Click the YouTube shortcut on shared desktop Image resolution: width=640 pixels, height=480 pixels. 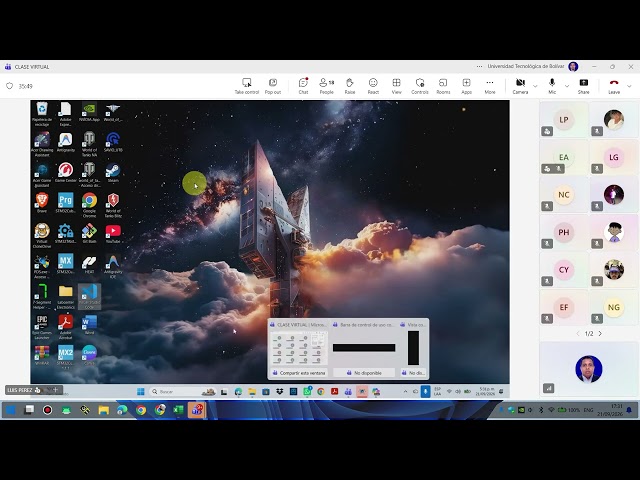[x=113, y=234]
